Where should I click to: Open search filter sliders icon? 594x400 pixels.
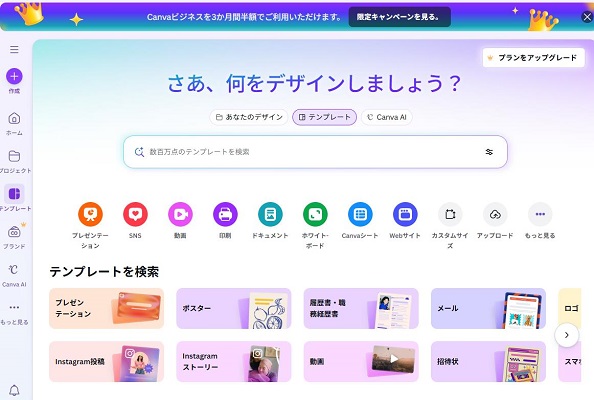pos(489,152)
